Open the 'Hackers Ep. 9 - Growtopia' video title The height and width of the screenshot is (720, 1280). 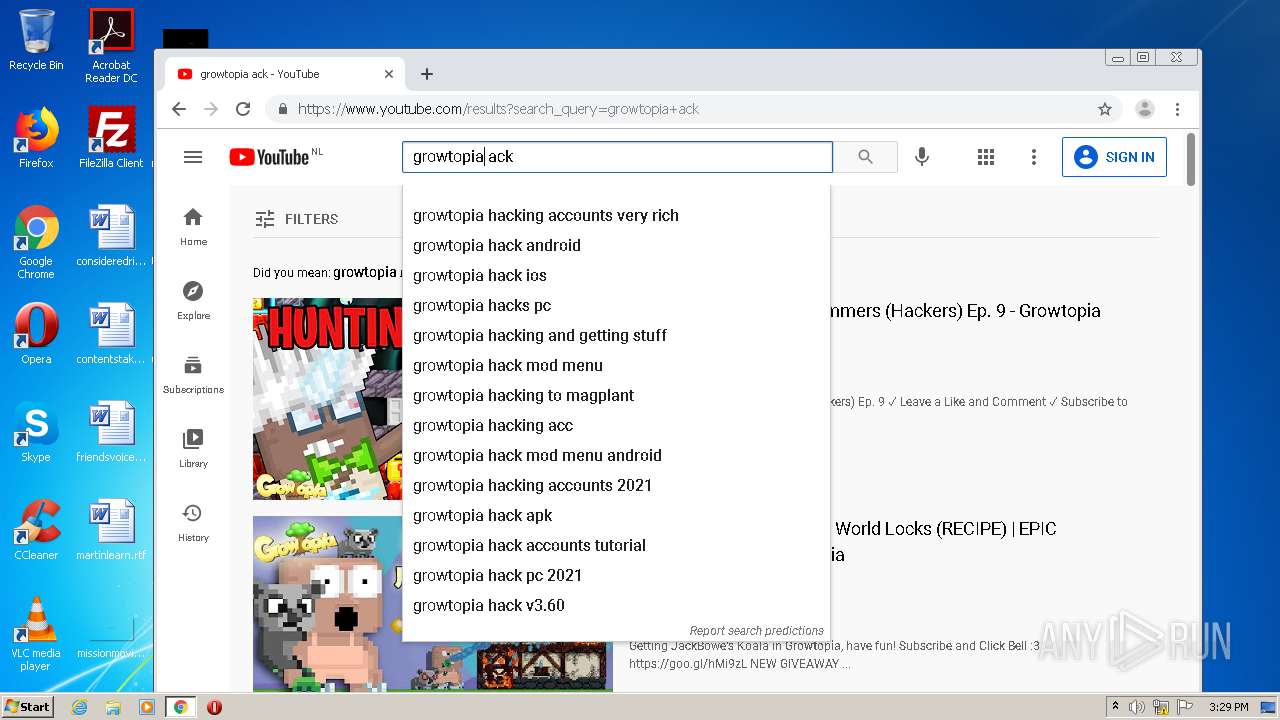(965, 311)
